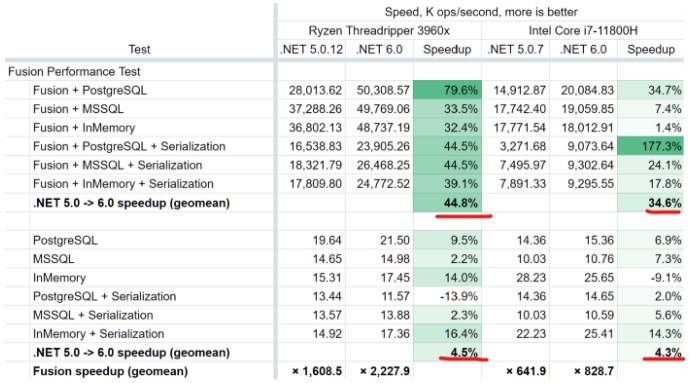Click the .NET 5.0.12 column header
692x383 pixels.
point(312,49)
